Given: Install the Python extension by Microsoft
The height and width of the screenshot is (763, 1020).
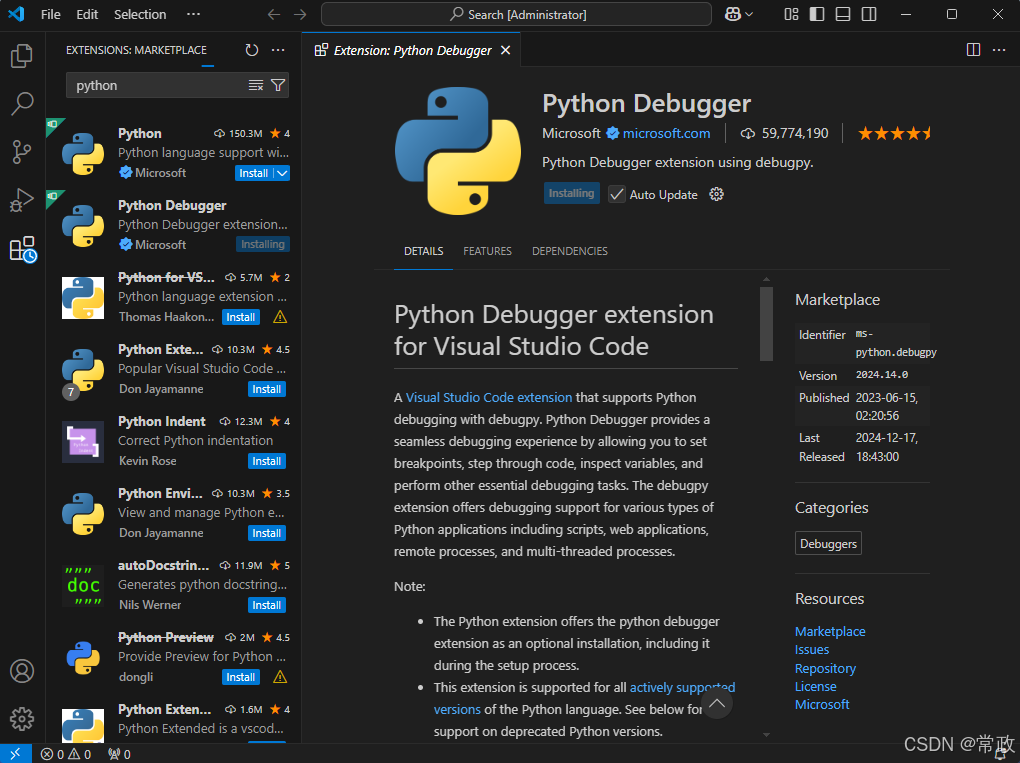Looking at the screenshot, I should (x=254, y=173).
